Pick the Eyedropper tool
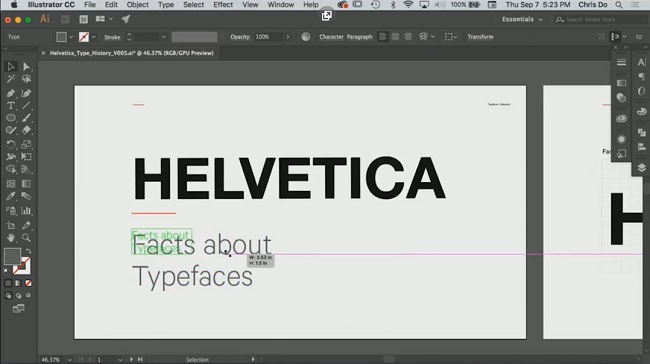This screenshot has width=650, height=364. [11, 196]
